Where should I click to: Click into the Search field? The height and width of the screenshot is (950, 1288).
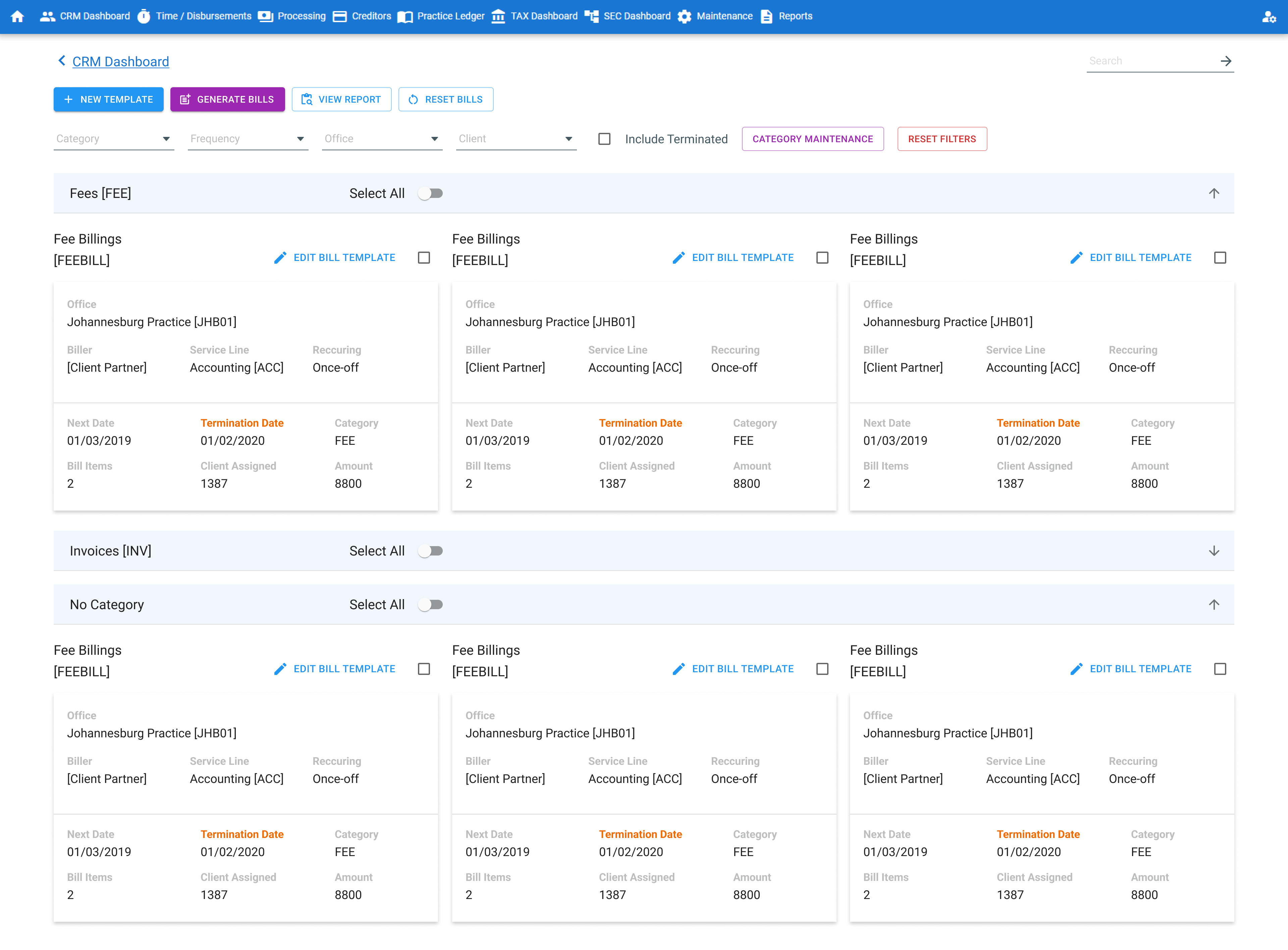1152,61
